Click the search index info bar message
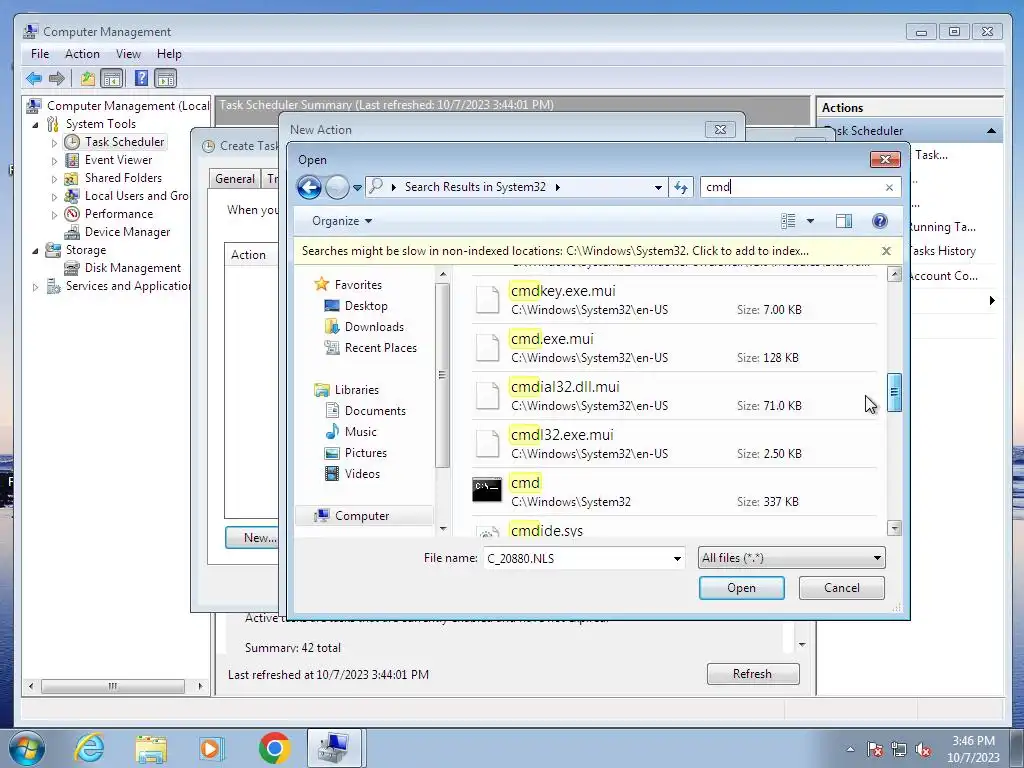 coord(555,251)
